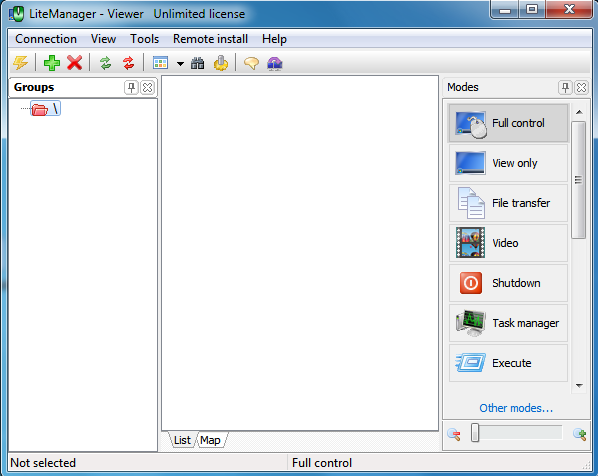Select Task manager mode

pyautogui.click(x=508, y=323)
